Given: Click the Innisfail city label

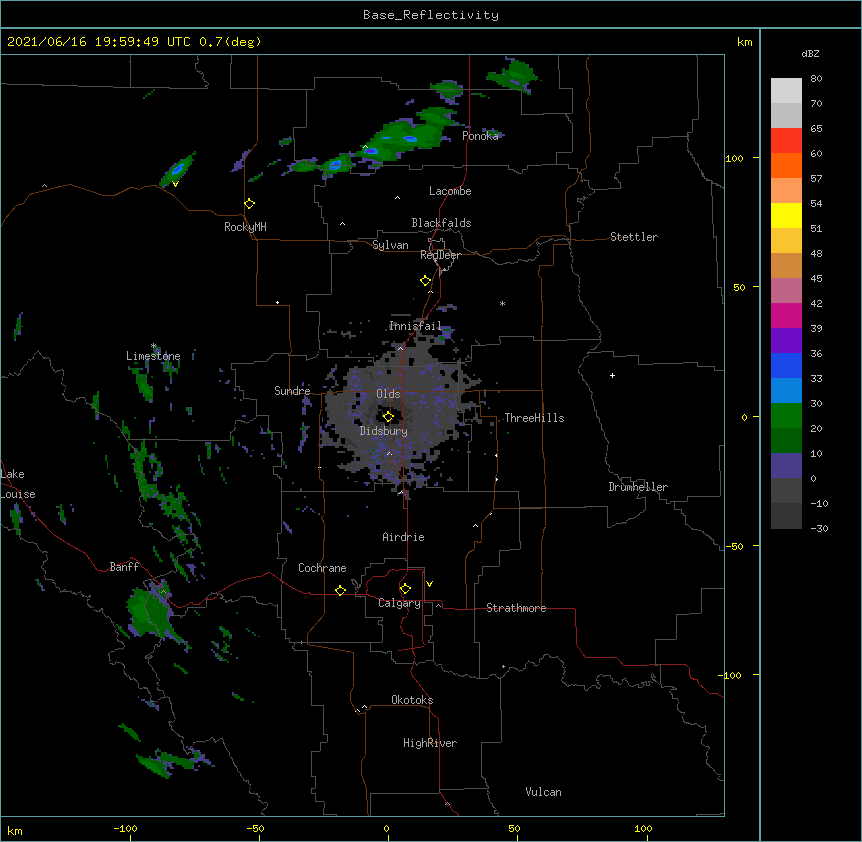Looking at the screenshot, I should click(415, 326).
